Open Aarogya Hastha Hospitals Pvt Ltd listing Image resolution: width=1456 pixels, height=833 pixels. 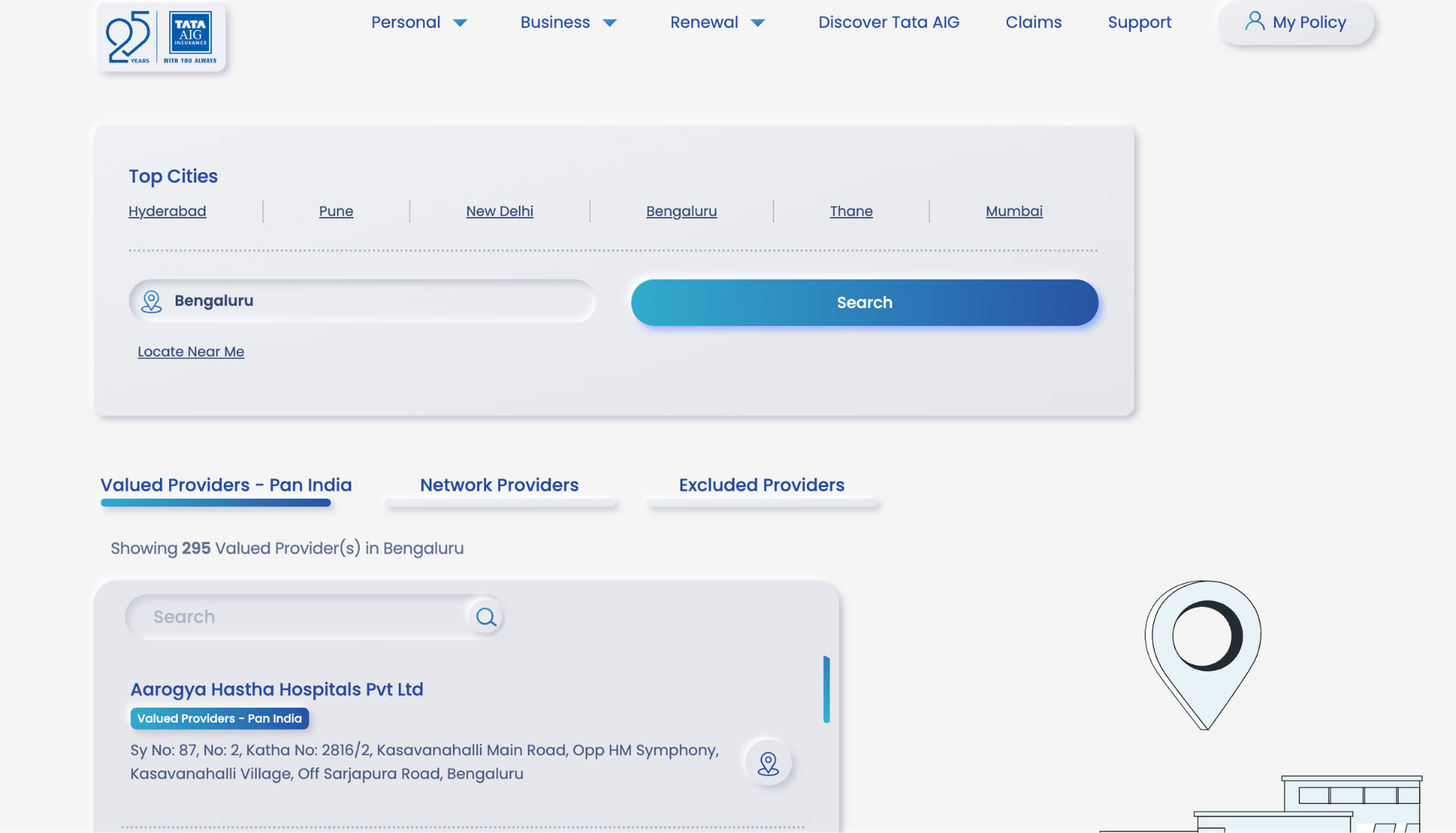coord(277,690)
